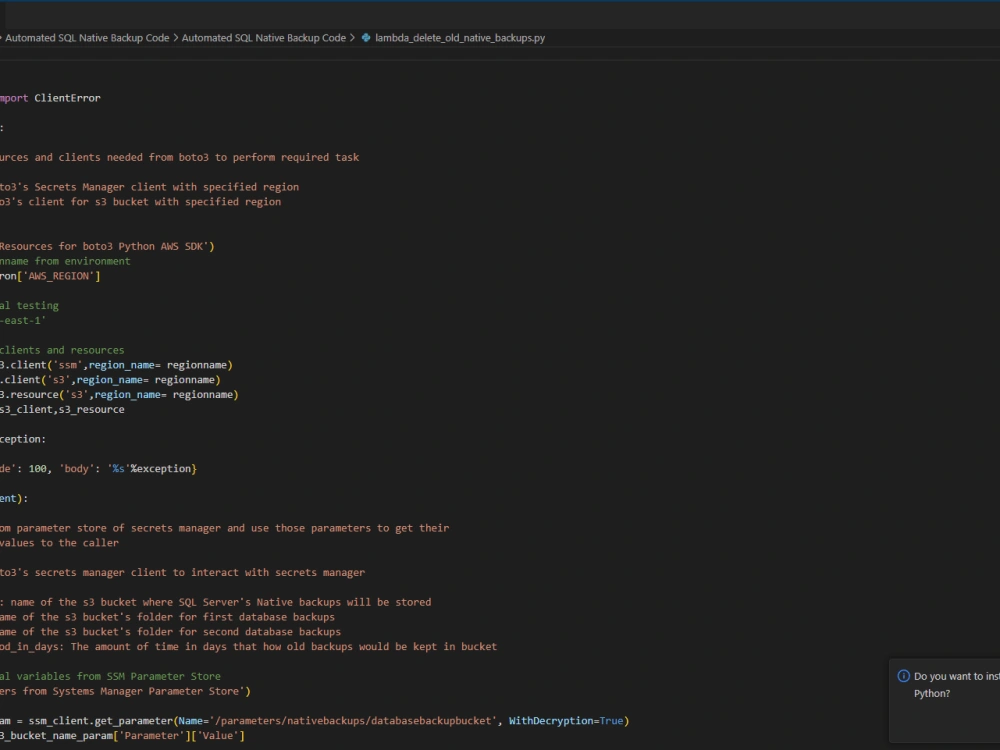Click the 'ssm' string in client call
Screen dimensions: 1000x750
click(68, 365)
